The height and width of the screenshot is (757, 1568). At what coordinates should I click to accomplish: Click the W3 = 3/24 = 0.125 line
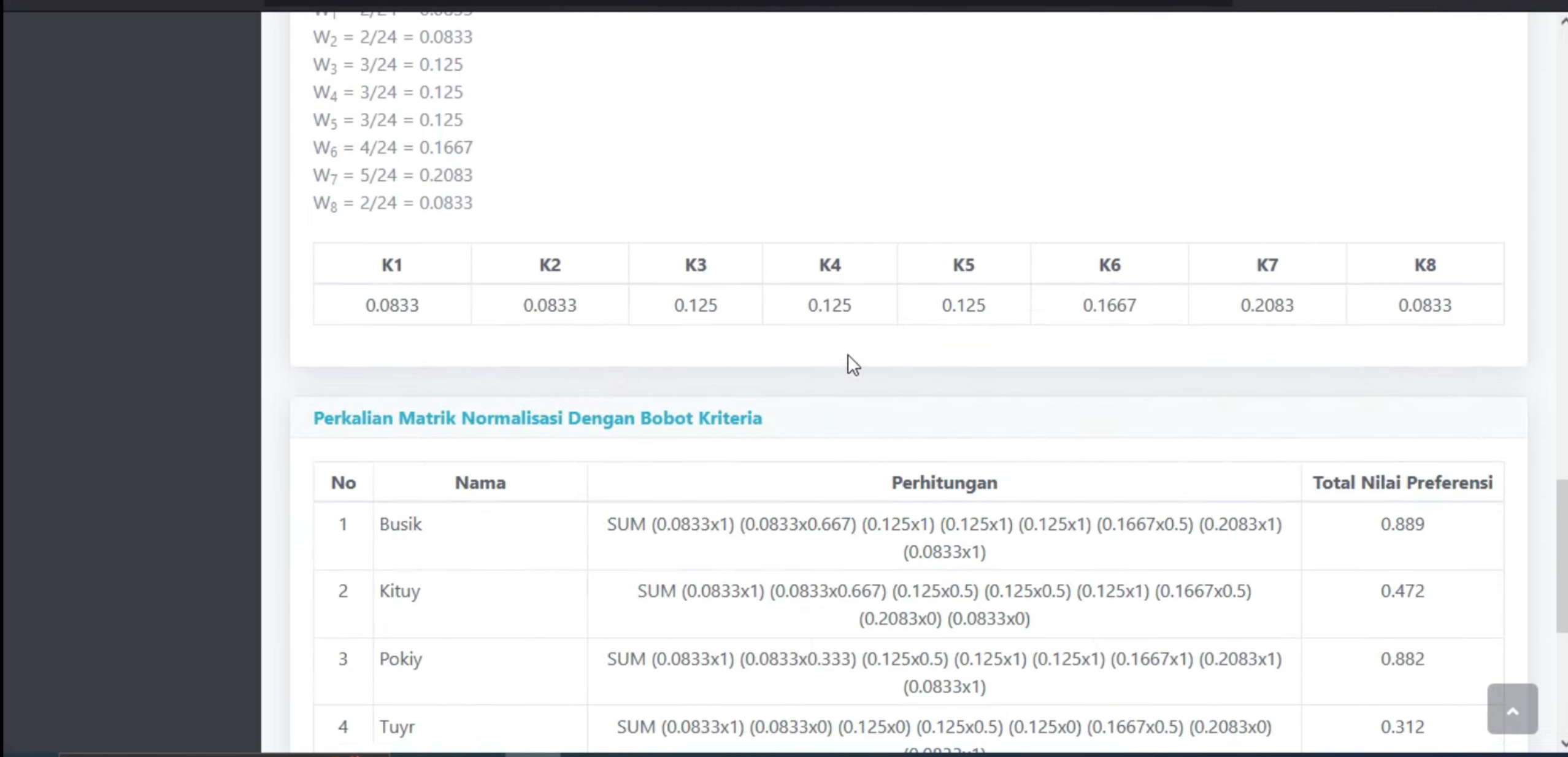pyautogui.click(x=388, y=65)
